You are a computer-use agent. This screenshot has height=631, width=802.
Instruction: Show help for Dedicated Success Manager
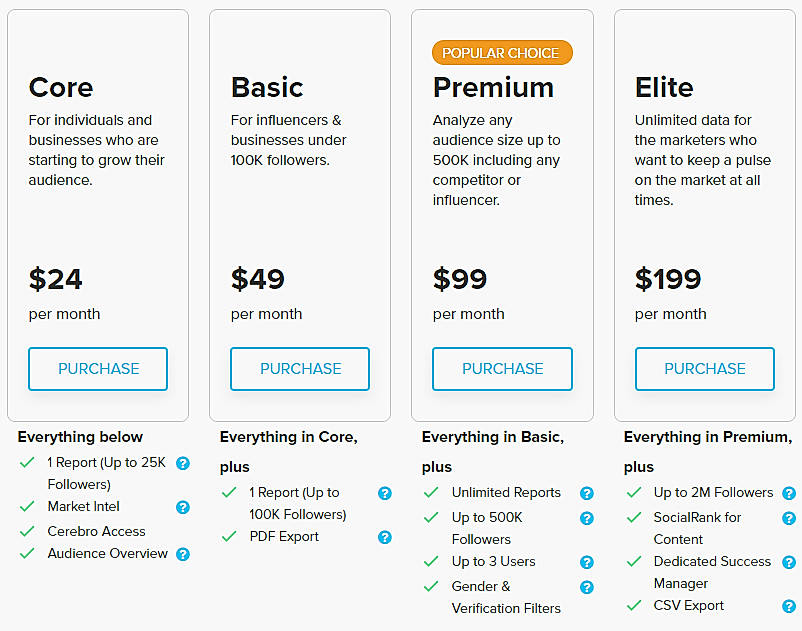coord(789,562)
